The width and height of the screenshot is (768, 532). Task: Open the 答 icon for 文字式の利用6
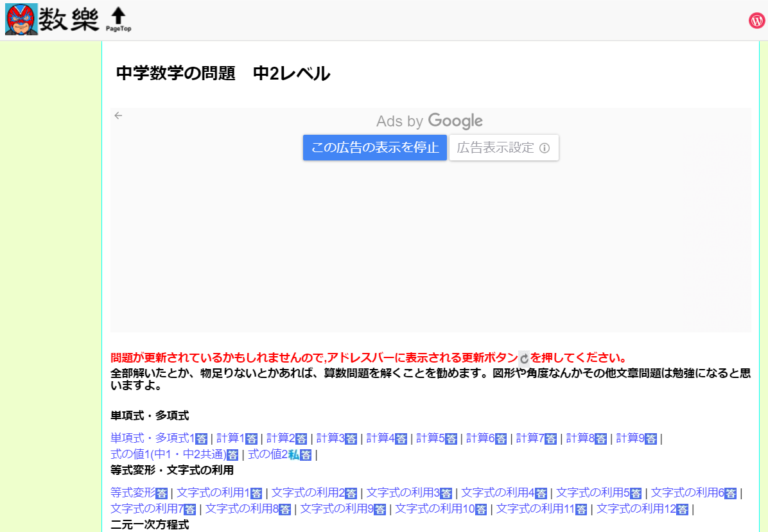pyautogui.click(x=730, y=493)
